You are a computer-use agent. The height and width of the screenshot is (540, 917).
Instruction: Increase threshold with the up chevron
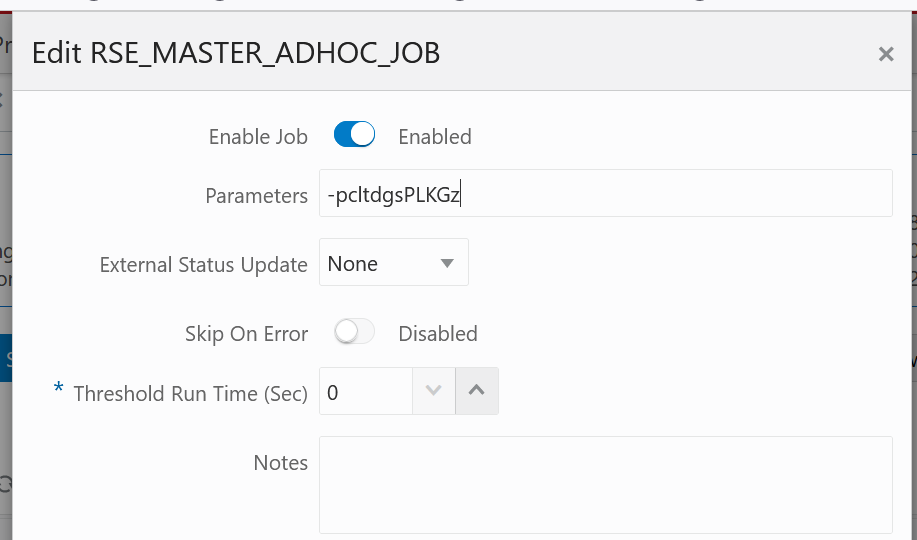point(477,391)
